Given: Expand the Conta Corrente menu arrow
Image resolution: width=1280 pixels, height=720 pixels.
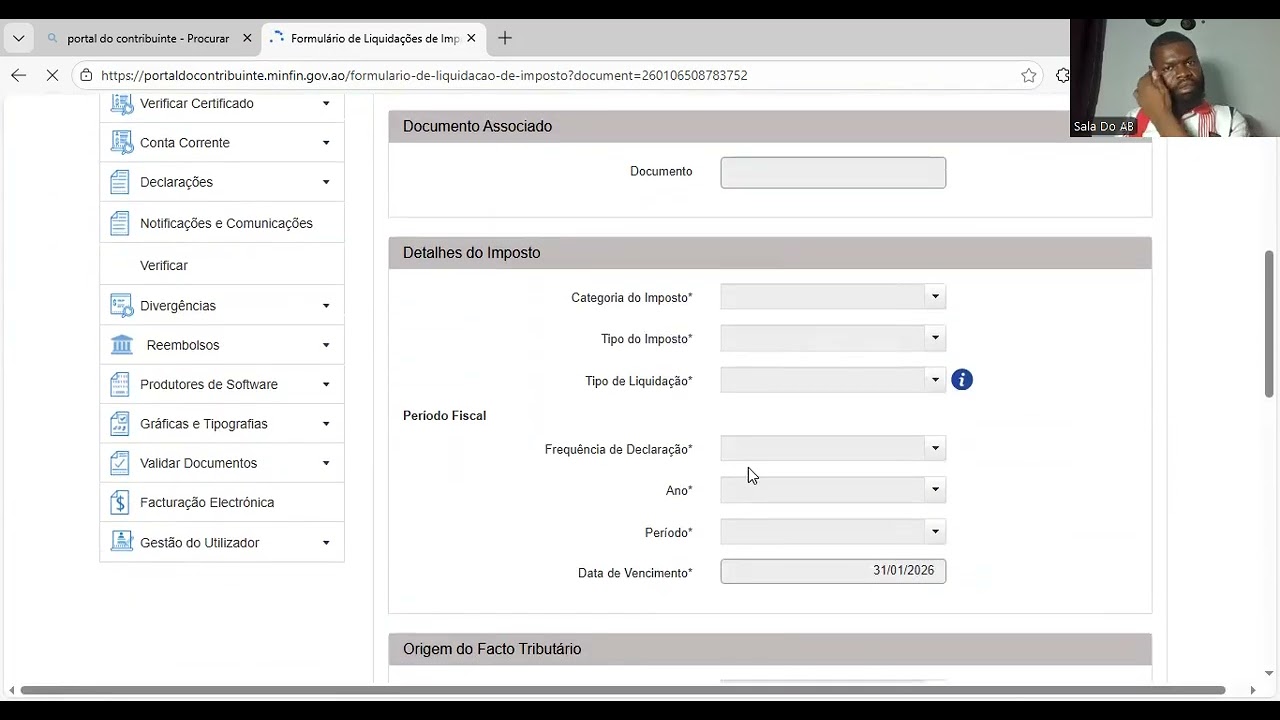Looking at the screenshot, I should click(326, 143).
